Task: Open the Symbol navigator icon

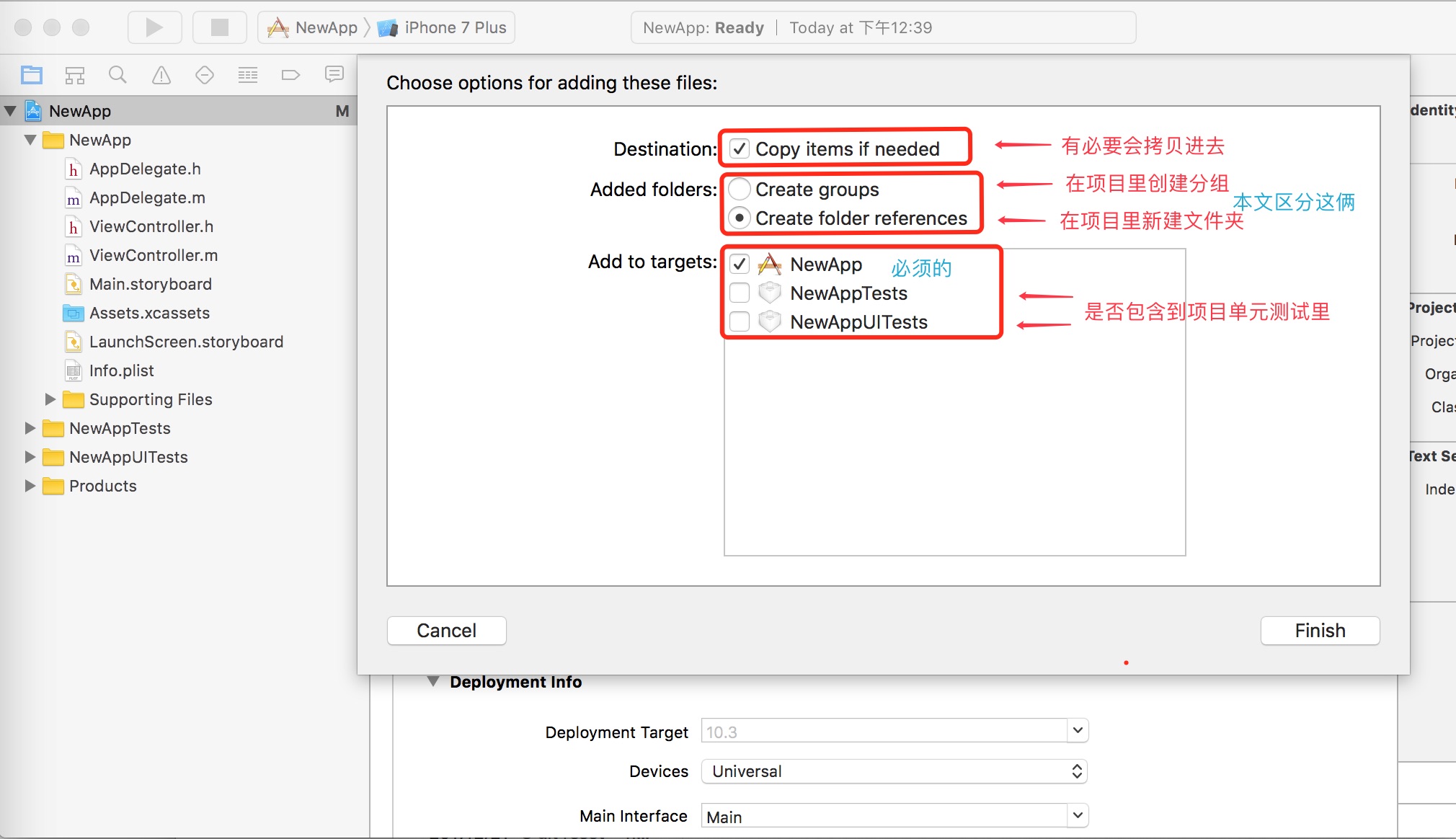Action: click(x=75, y=75)
